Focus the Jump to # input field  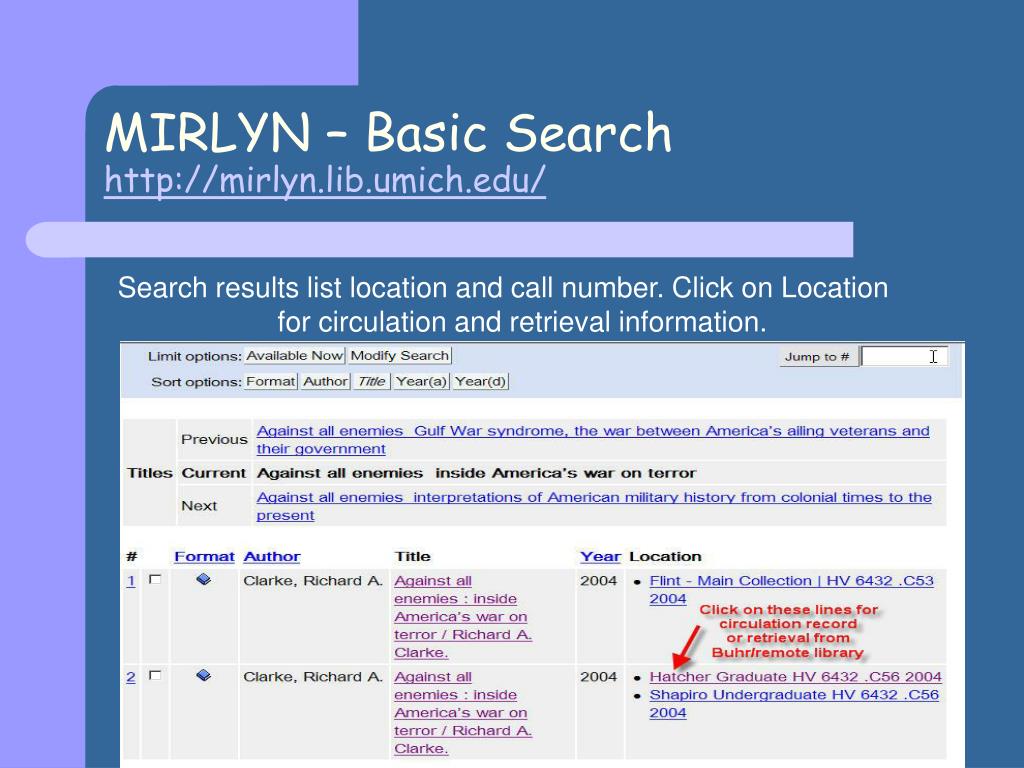coord(904,357)
